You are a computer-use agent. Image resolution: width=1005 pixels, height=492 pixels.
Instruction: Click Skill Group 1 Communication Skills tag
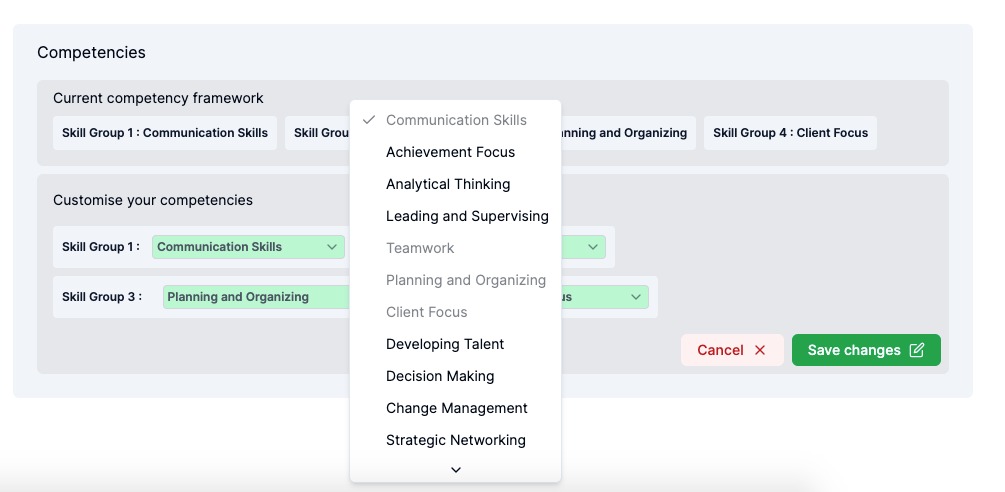pyautogui.click(x=165, y=133)
